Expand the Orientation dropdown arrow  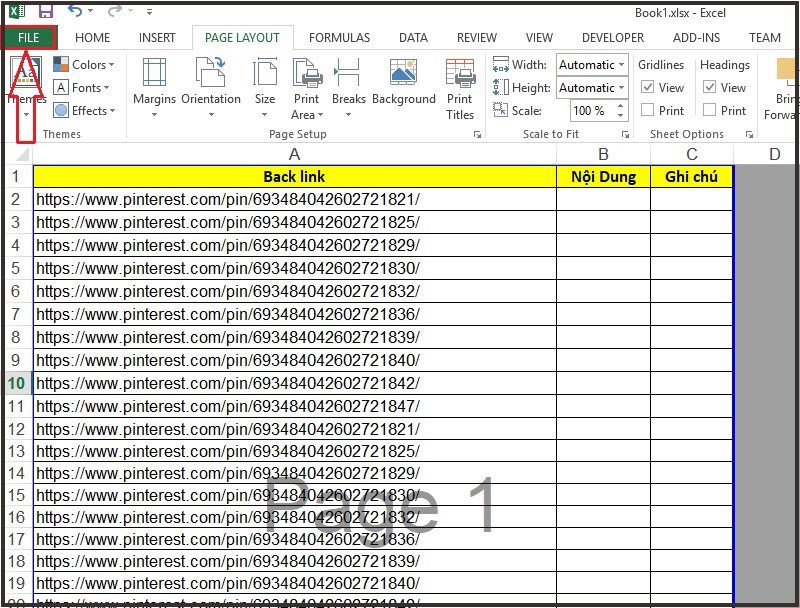[x=211, y=115]
